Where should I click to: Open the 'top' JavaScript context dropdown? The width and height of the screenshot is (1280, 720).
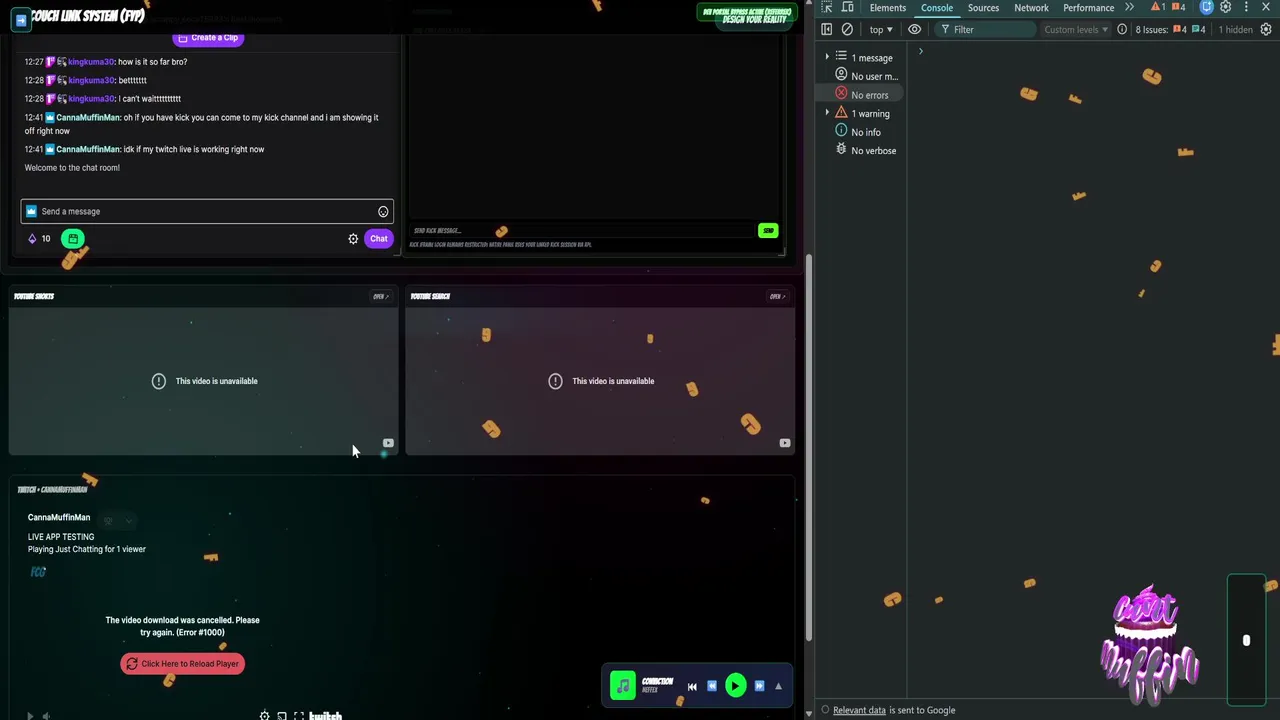tap(880, 30)
